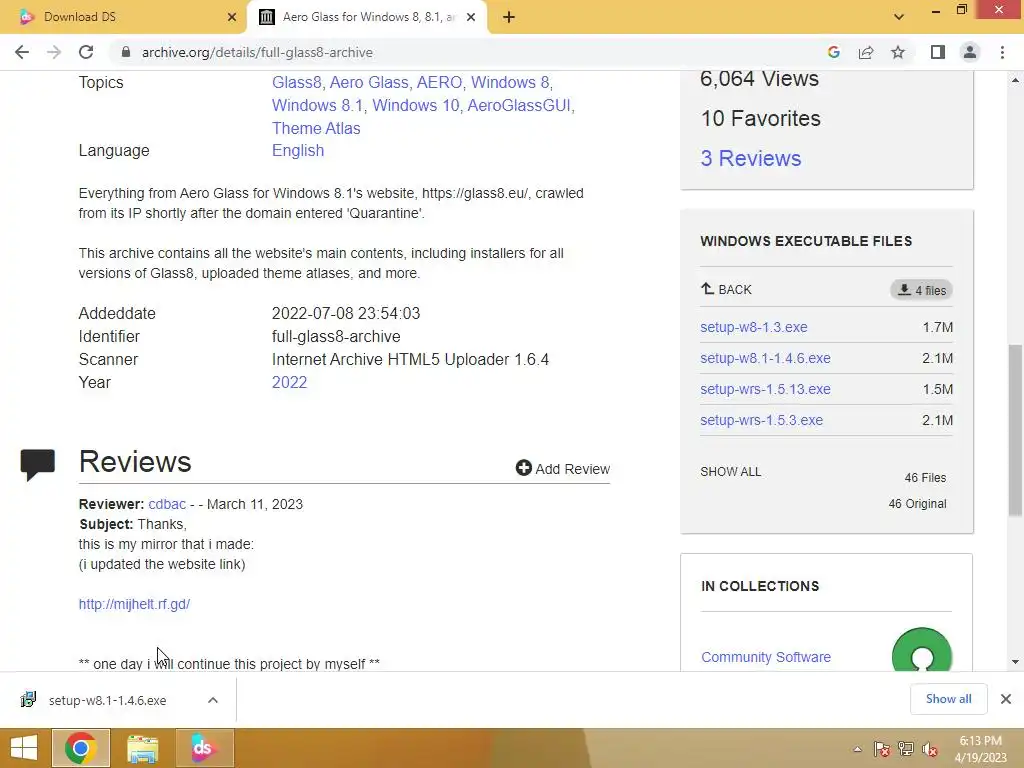Click Action Center flag tray icon
This screenshot has width=1024, height=768.
tap(881, 749)
